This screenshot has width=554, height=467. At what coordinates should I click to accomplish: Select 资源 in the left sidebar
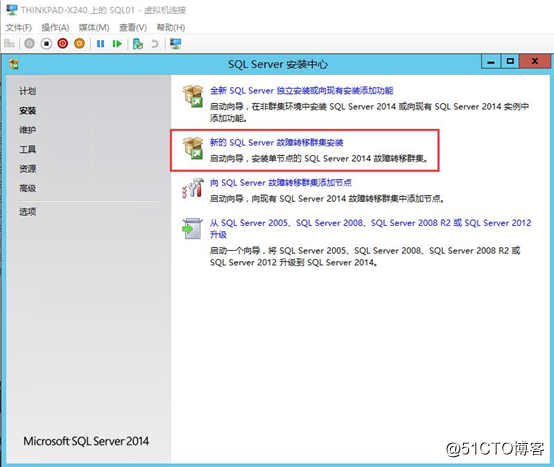[28, 169]
